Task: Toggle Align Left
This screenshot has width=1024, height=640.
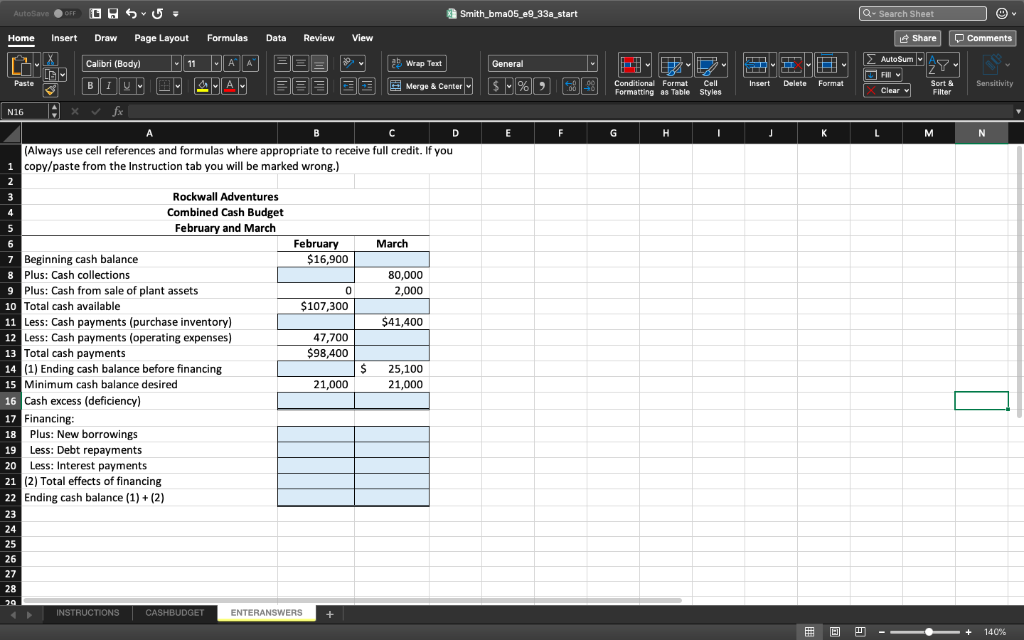Action: pos(282,86)
